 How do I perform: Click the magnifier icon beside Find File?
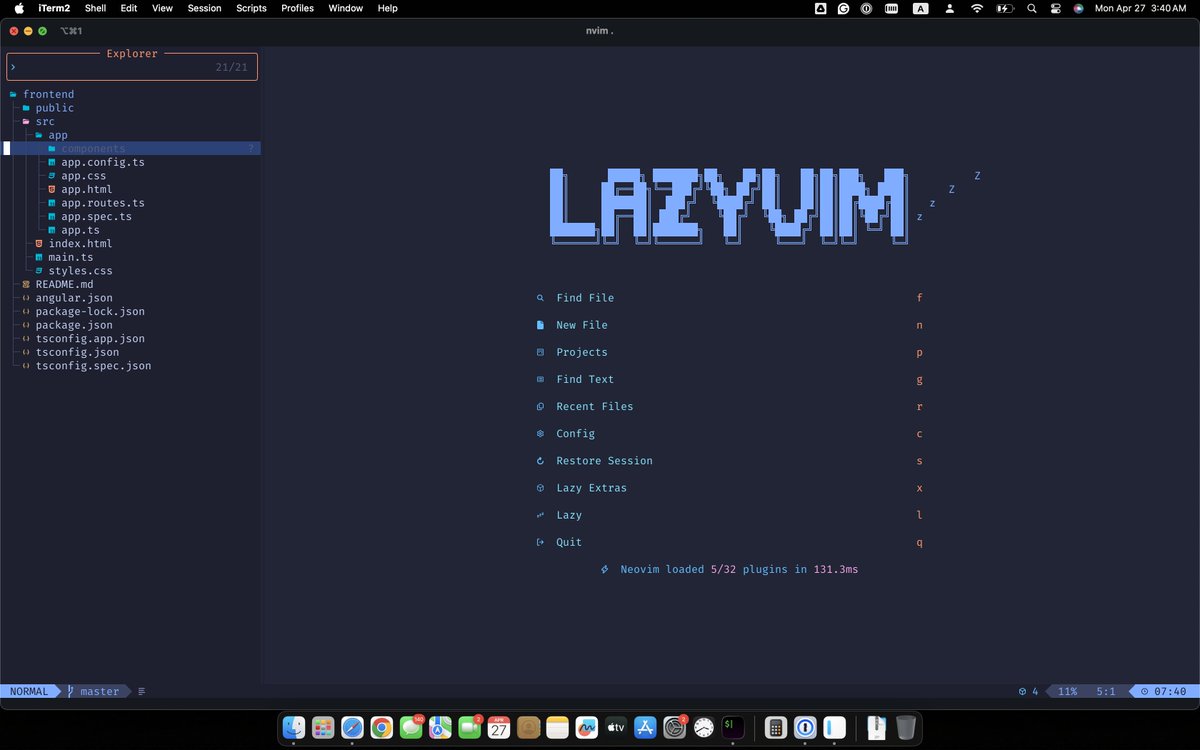point(540,298)
